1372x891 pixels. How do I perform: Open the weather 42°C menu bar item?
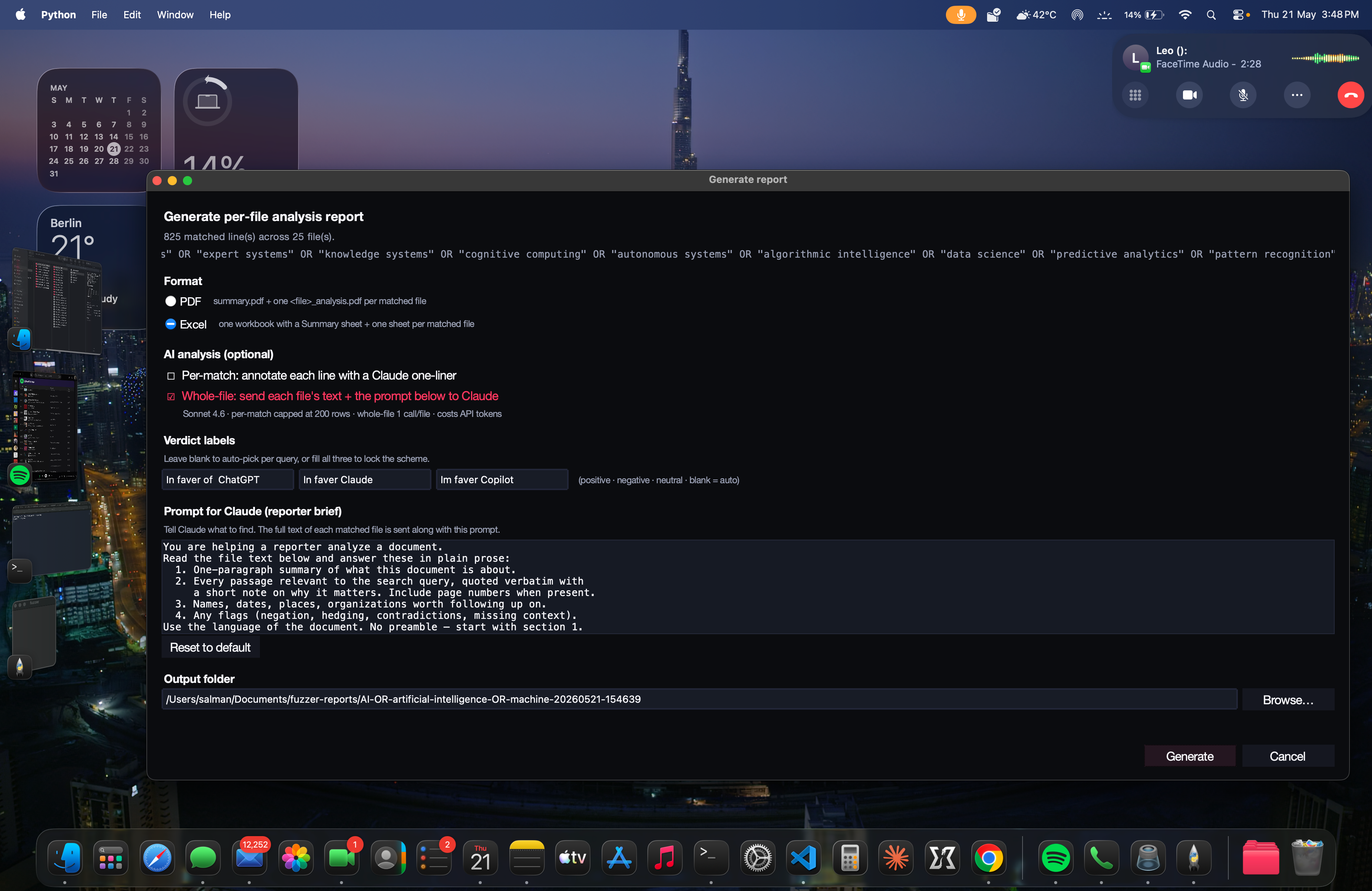point(1037,14)
